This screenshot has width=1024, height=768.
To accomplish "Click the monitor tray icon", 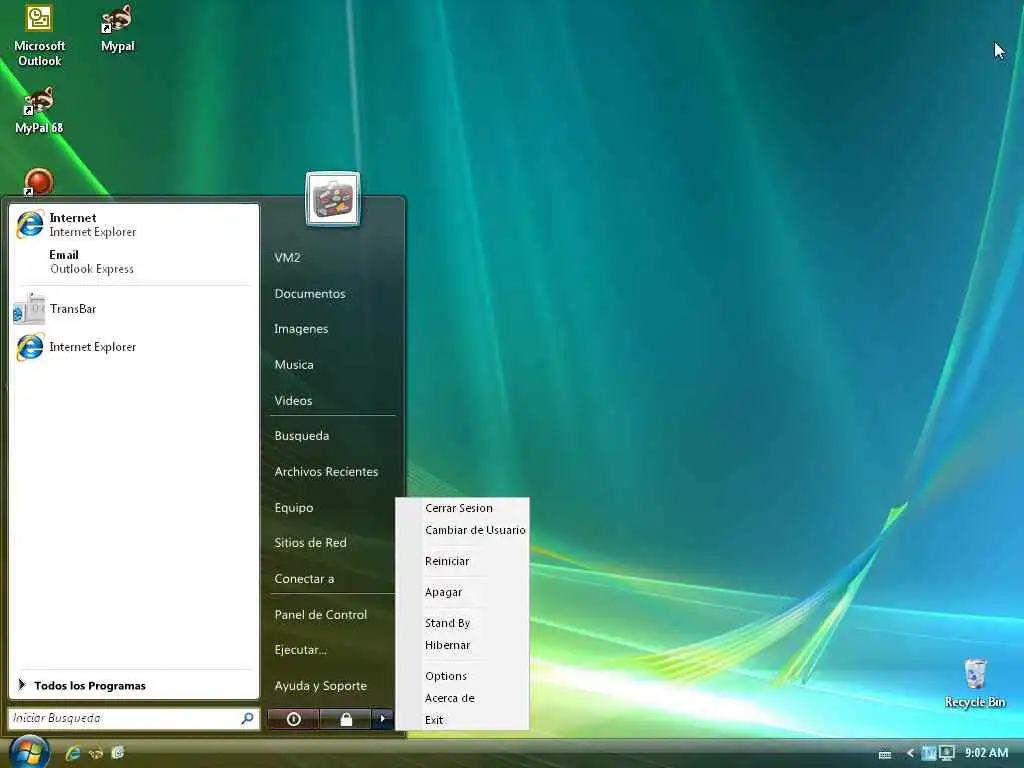I will (946, 753).
